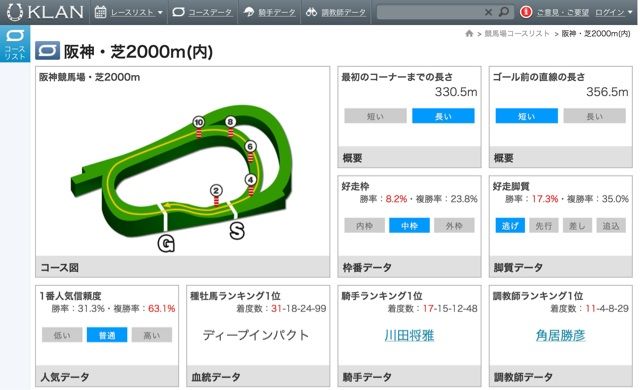640x390 pixels.
Task: Click inside the header search field
Action: pyautogui.click(x=429, y=12)
